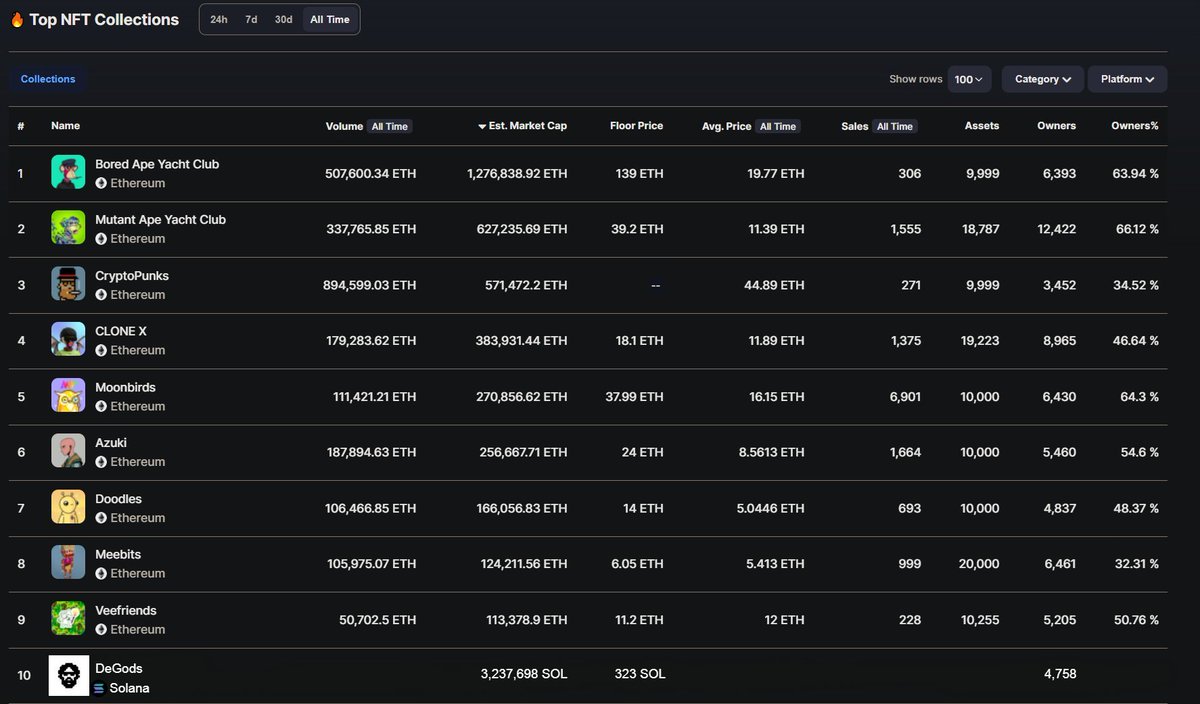Sort by the Owners% column header
Screen dimensions: 1200x704
point(1135,126)
